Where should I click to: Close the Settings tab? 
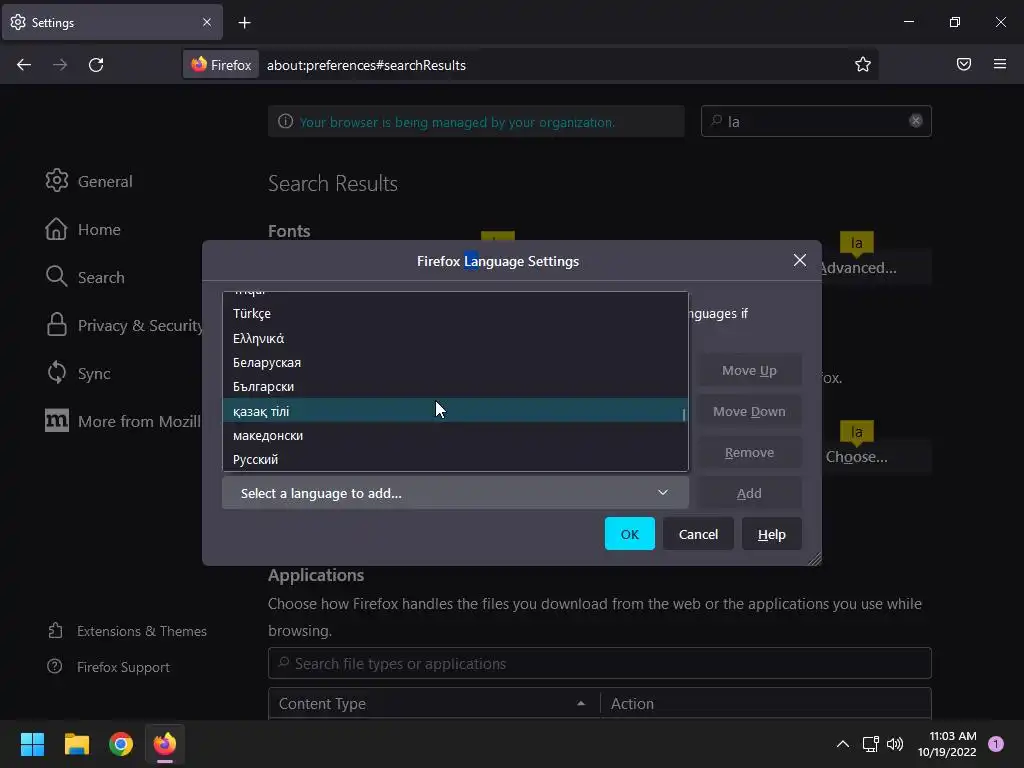point(207,22)
